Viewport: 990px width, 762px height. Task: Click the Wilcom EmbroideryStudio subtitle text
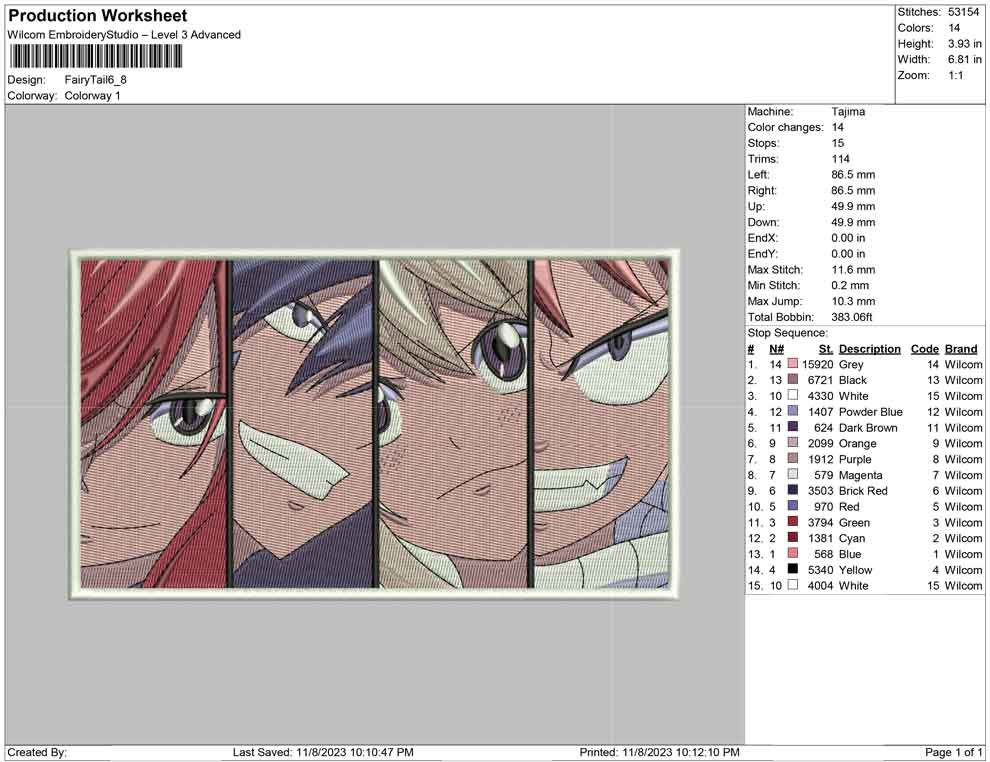click(x=124, y=35)
